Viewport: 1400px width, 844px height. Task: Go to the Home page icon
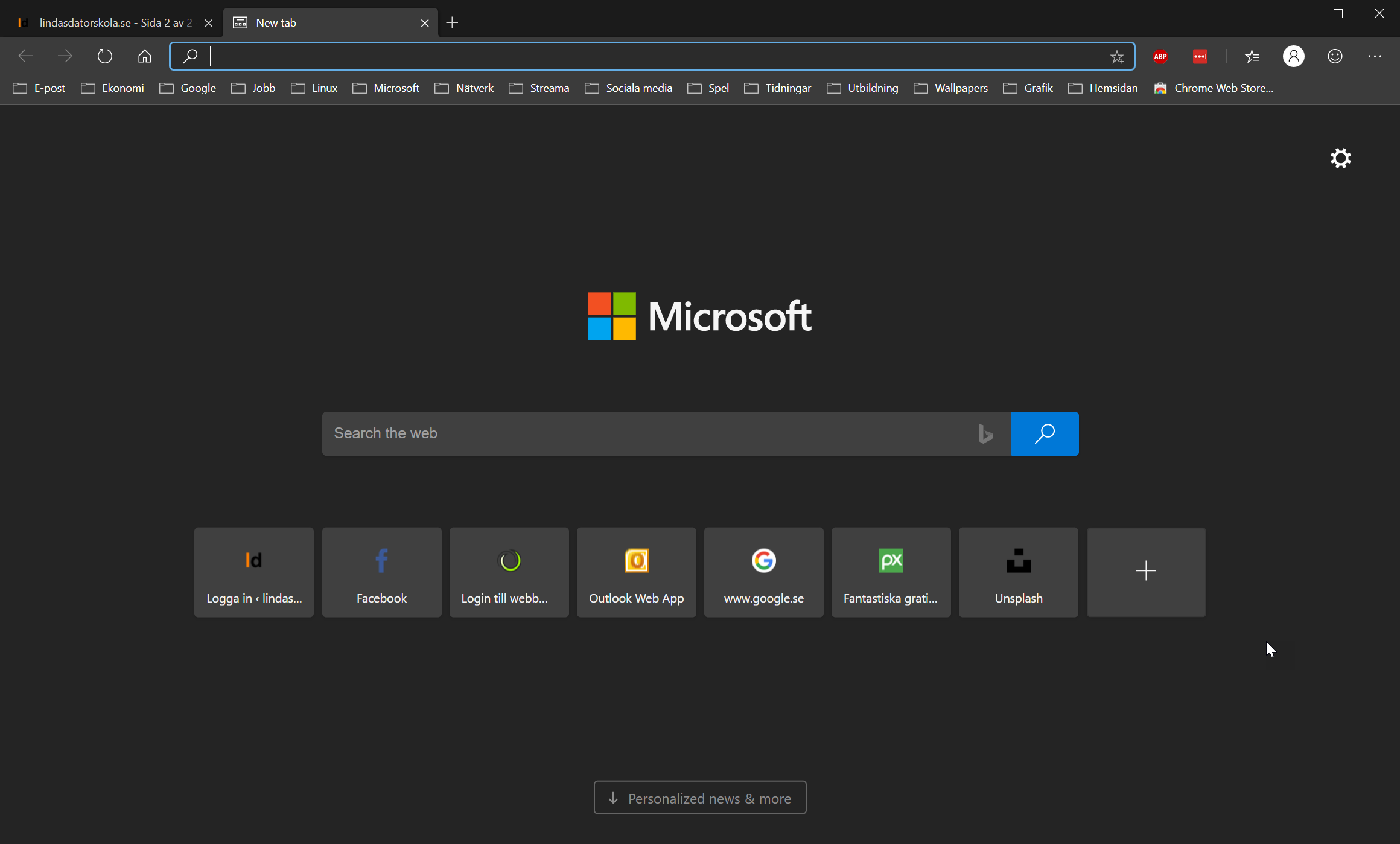click(x=145, y=56)
